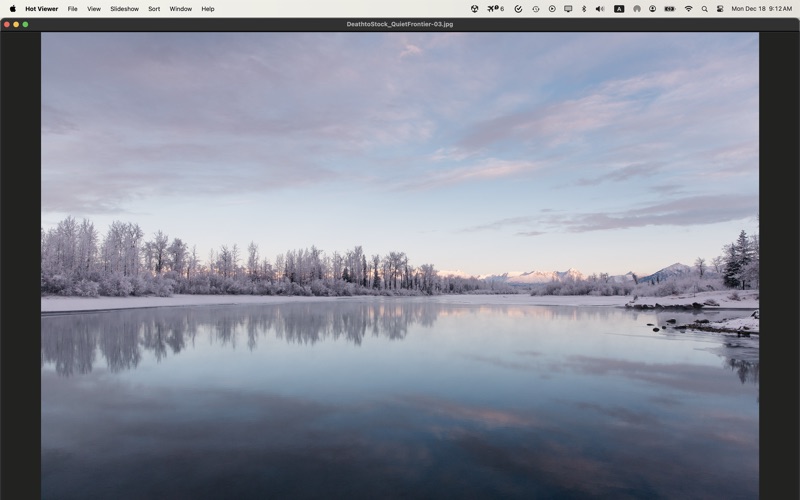Minimize the Hot Viewer window
This screenshot has height=500, width=800.
16,24
